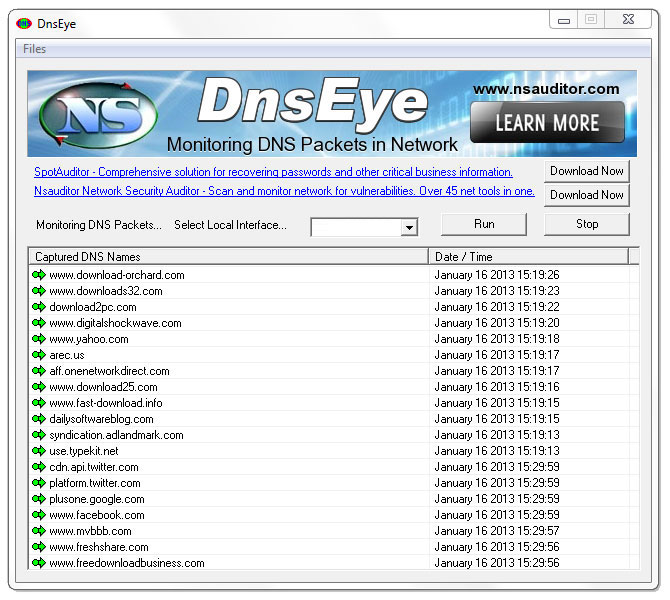Click the Download Now button for SpotAuditor
This screenshot has width=670, height=600.
(x=586, y=171)
